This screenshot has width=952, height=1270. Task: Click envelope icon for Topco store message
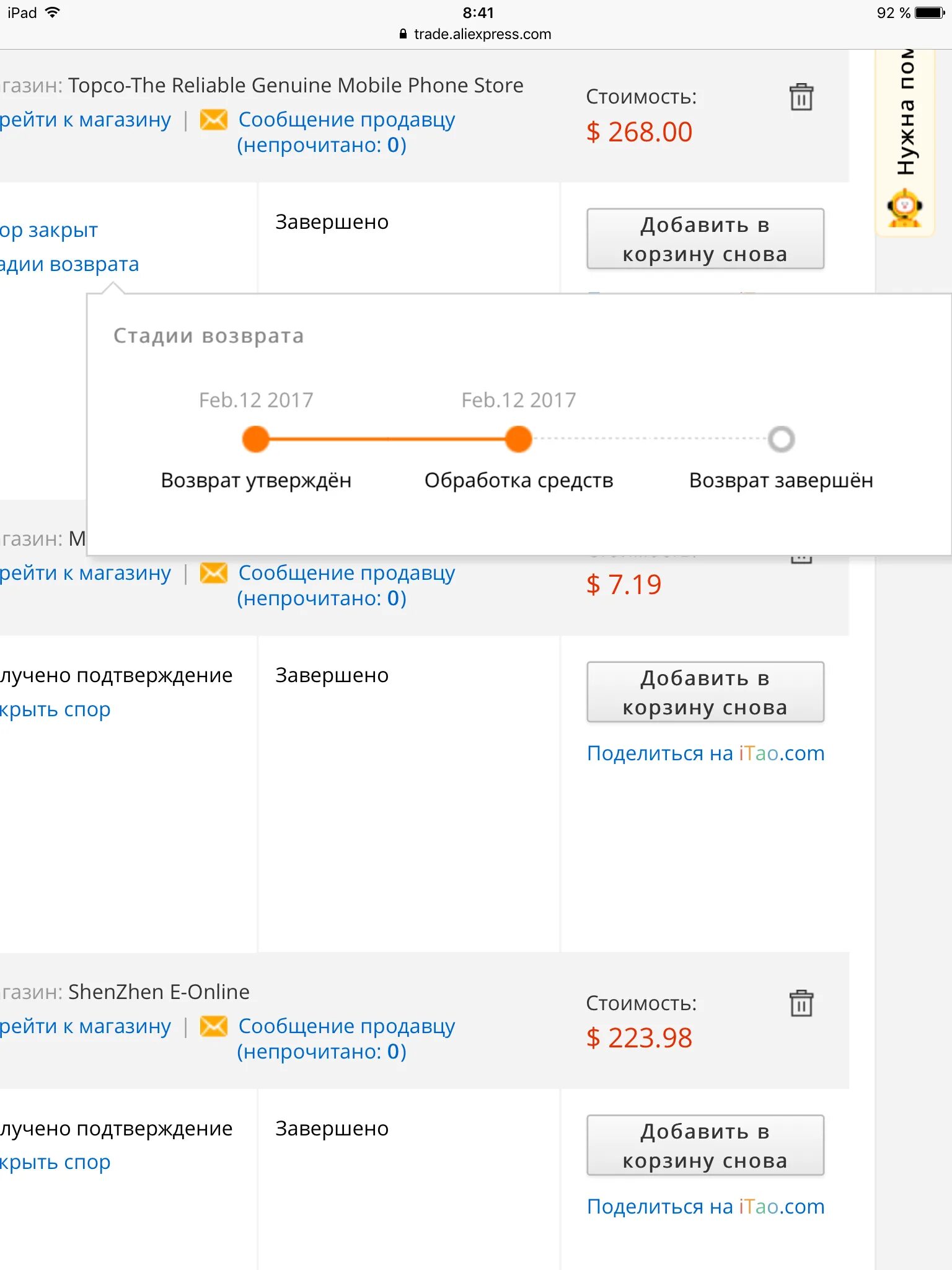tap(214, 119)
